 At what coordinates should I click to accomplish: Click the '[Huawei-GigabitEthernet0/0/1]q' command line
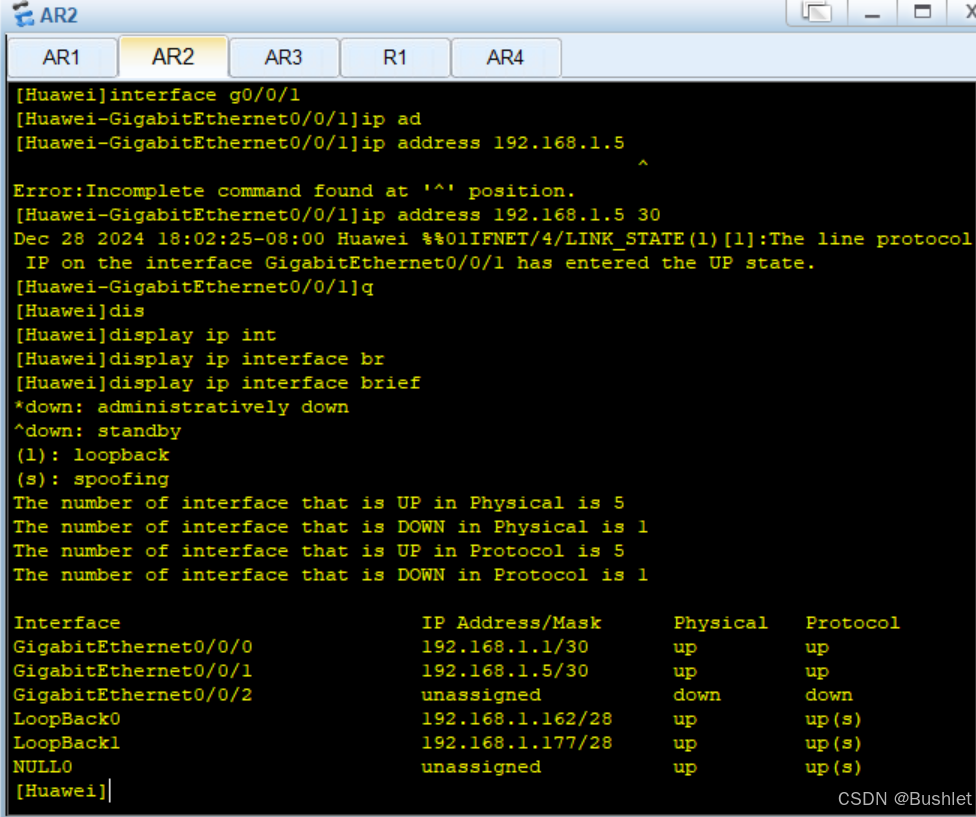click(194, 287)
